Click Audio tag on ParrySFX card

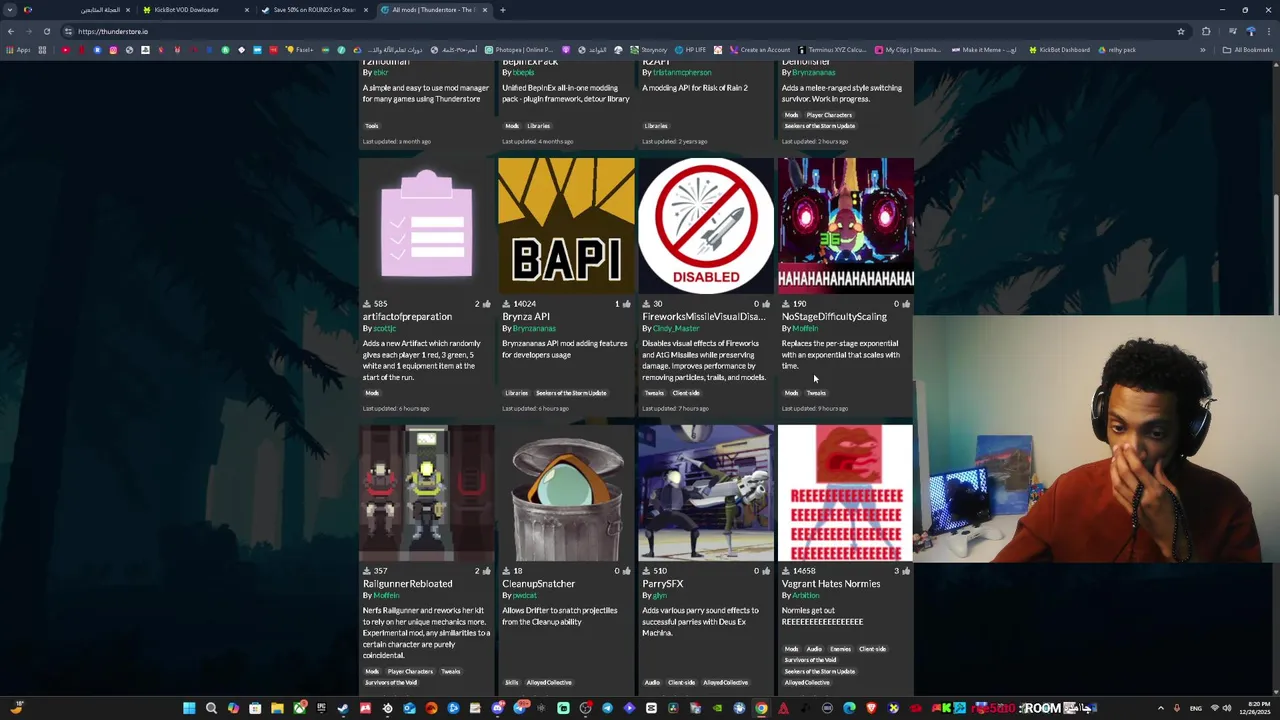pyautogui.click(x=652, y=683)
